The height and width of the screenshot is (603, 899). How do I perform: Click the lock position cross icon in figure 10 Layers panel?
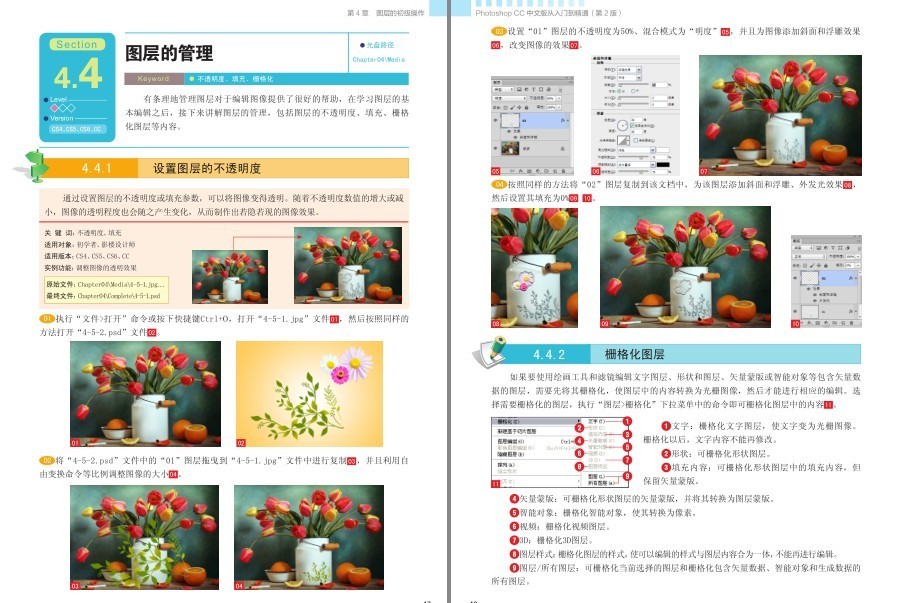tap(819, 265)
